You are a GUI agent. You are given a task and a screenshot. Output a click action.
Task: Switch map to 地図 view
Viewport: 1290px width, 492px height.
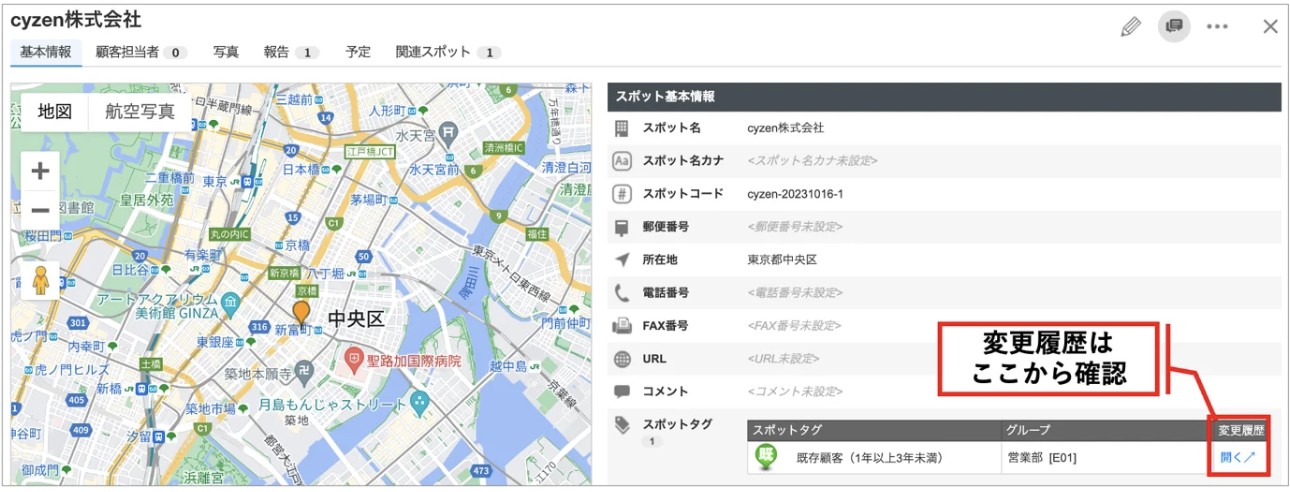[x=55, y=112]
